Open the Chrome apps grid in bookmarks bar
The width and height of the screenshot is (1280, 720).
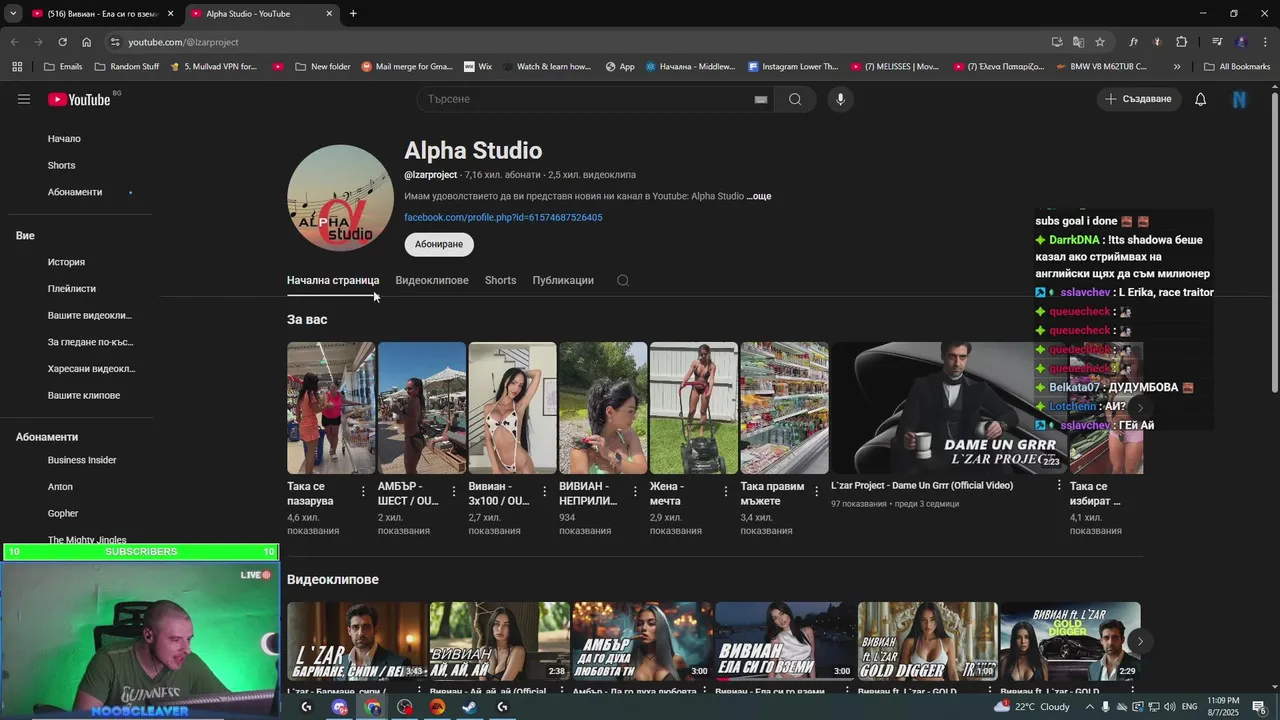[17, 67]
